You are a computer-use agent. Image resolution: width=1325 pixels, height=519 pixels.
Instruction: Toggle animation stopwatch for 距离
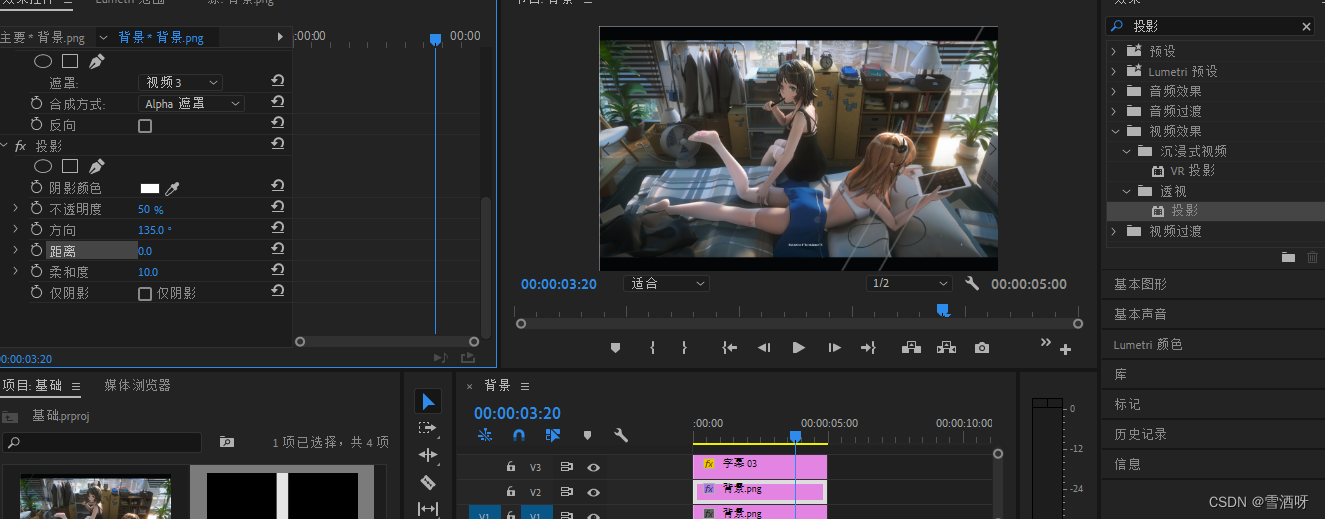click(x=37, y=250)
